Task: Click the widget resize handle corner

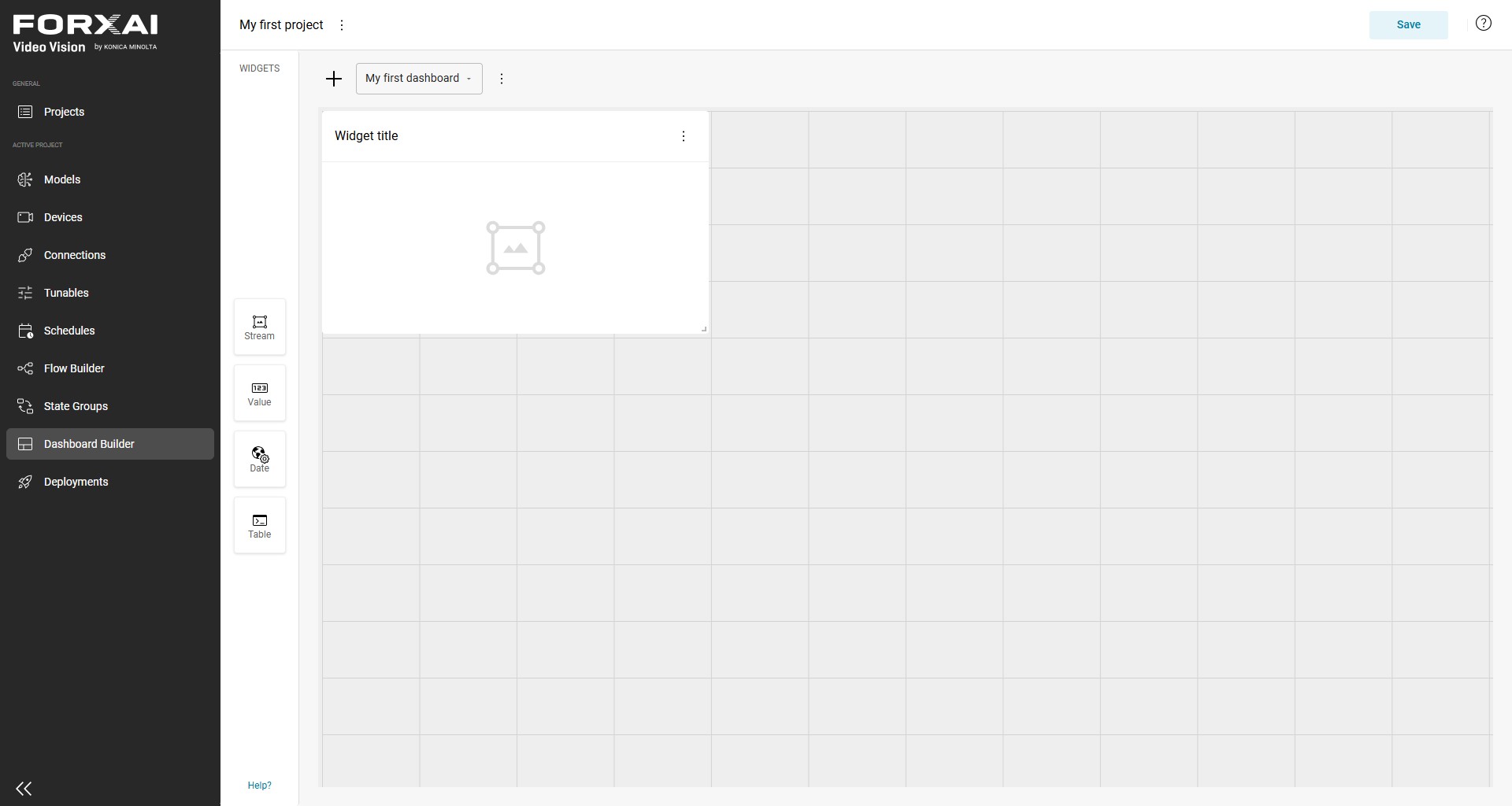Action: pyautogui.click(x=703, y=328)
